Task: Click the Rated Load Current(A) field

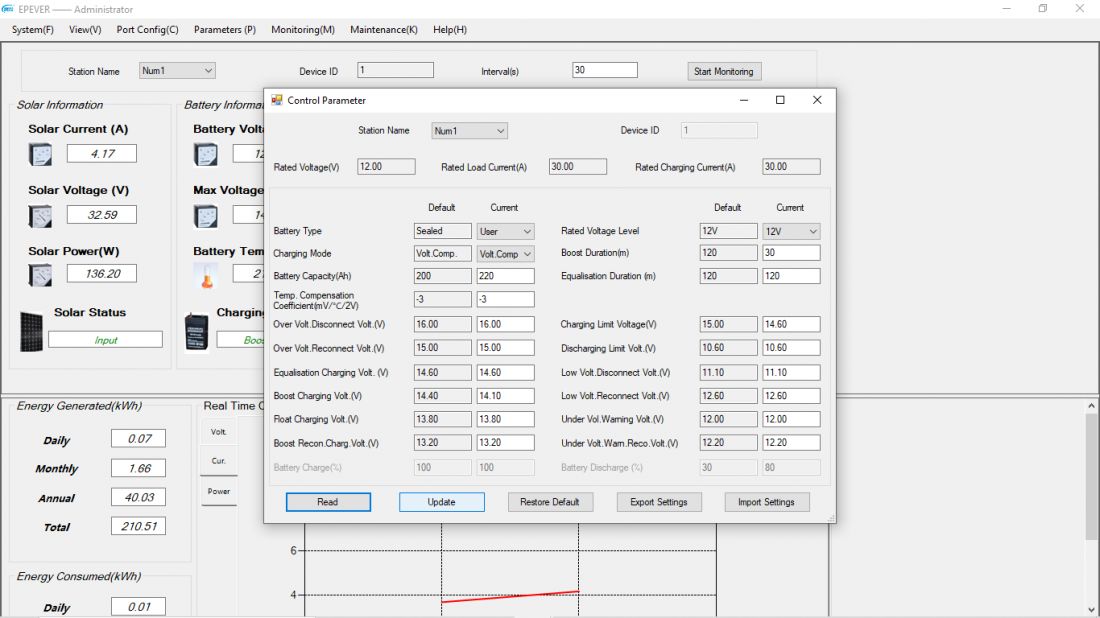Action: 578,167
